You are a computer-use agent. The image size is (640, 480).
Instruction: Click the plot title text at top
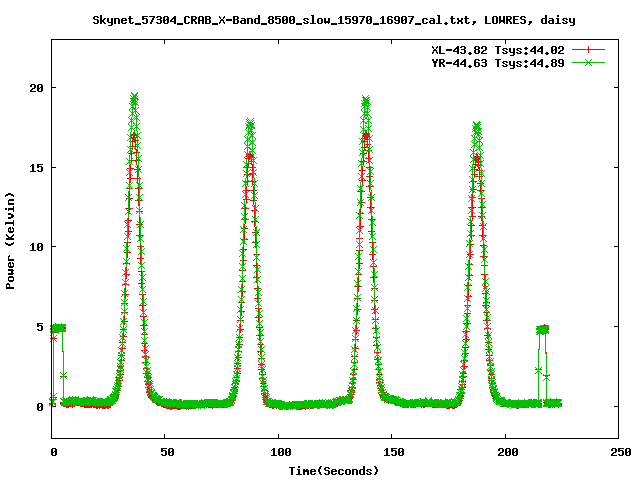tap(333, 19)
